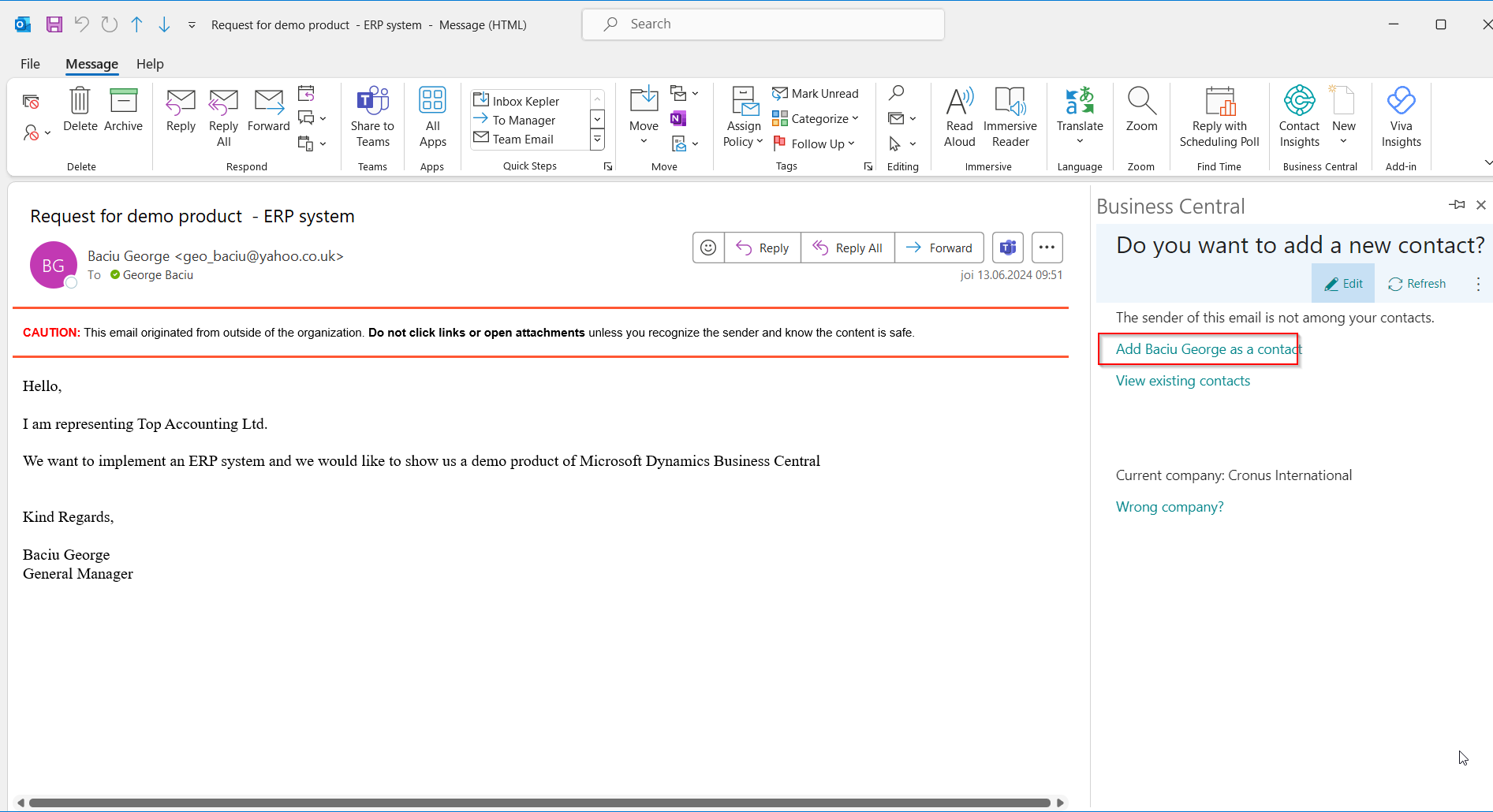Click Read Aloud button
This screenshot has height=812, width=1493.
pos(959,118)
